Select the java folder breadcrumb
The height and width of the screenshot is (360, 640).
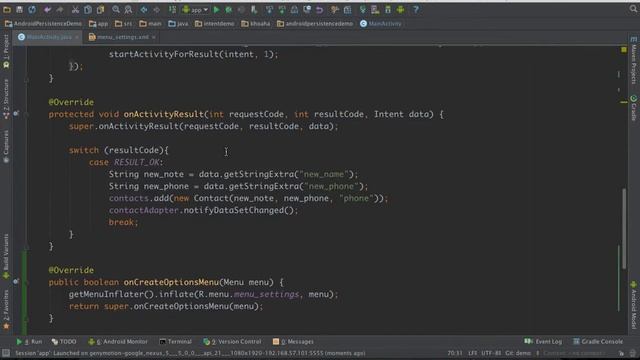click(178, 24)
